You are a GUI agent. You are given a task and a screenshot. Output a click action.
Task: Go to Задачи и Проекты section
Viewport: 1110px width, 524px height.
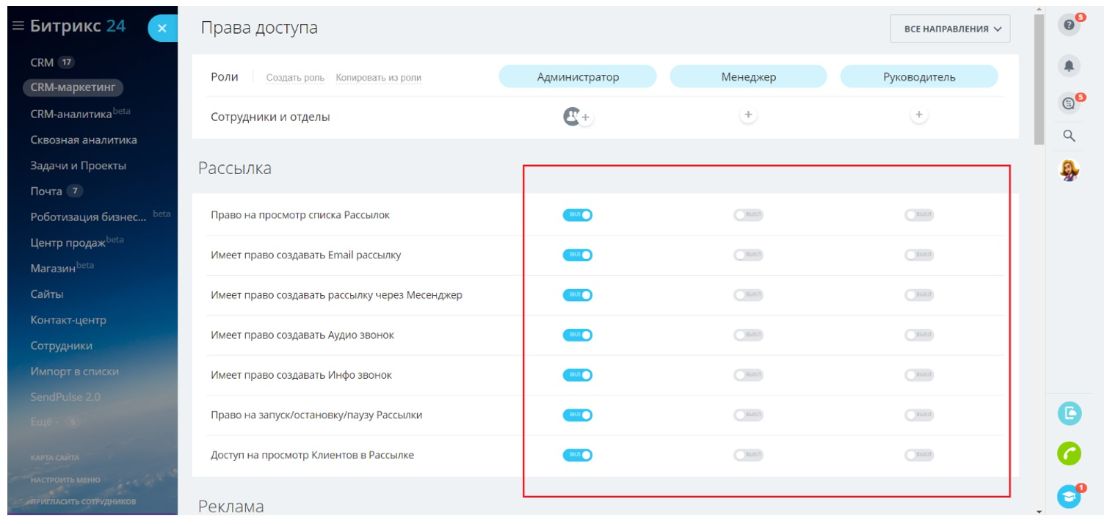78,166
